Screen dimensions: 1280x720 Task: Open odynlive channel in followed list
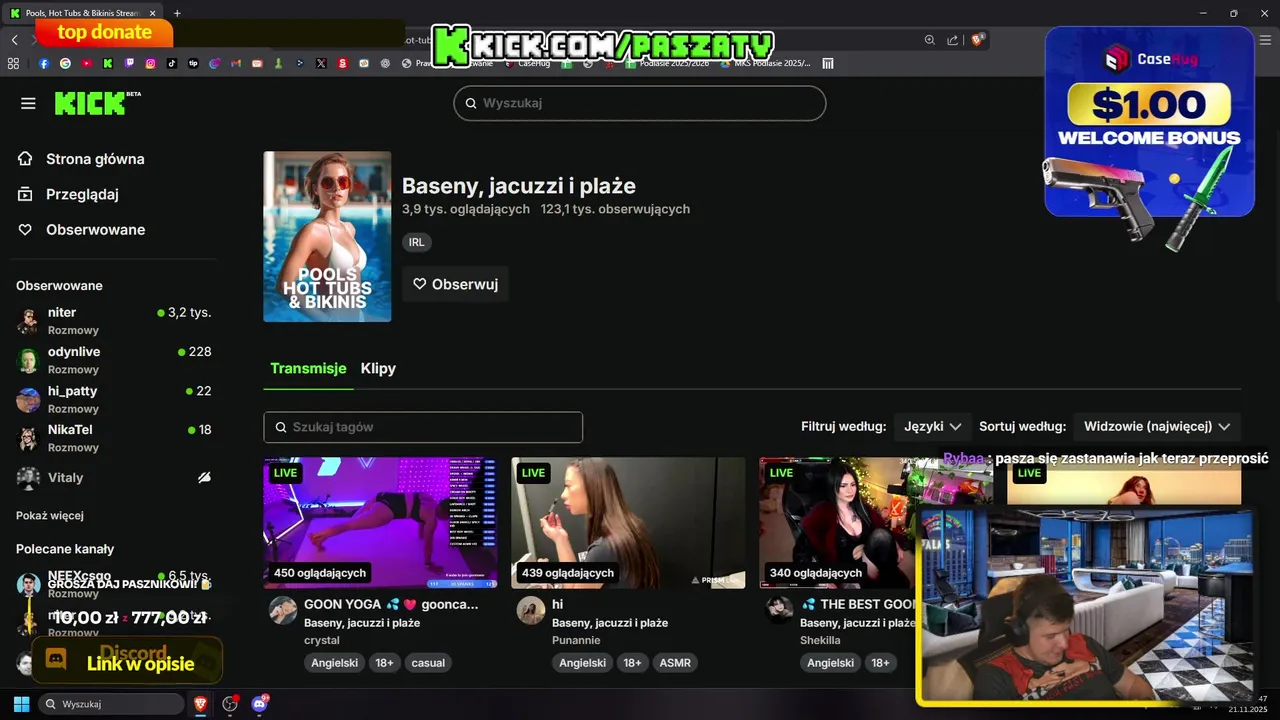tap(114, 360)
